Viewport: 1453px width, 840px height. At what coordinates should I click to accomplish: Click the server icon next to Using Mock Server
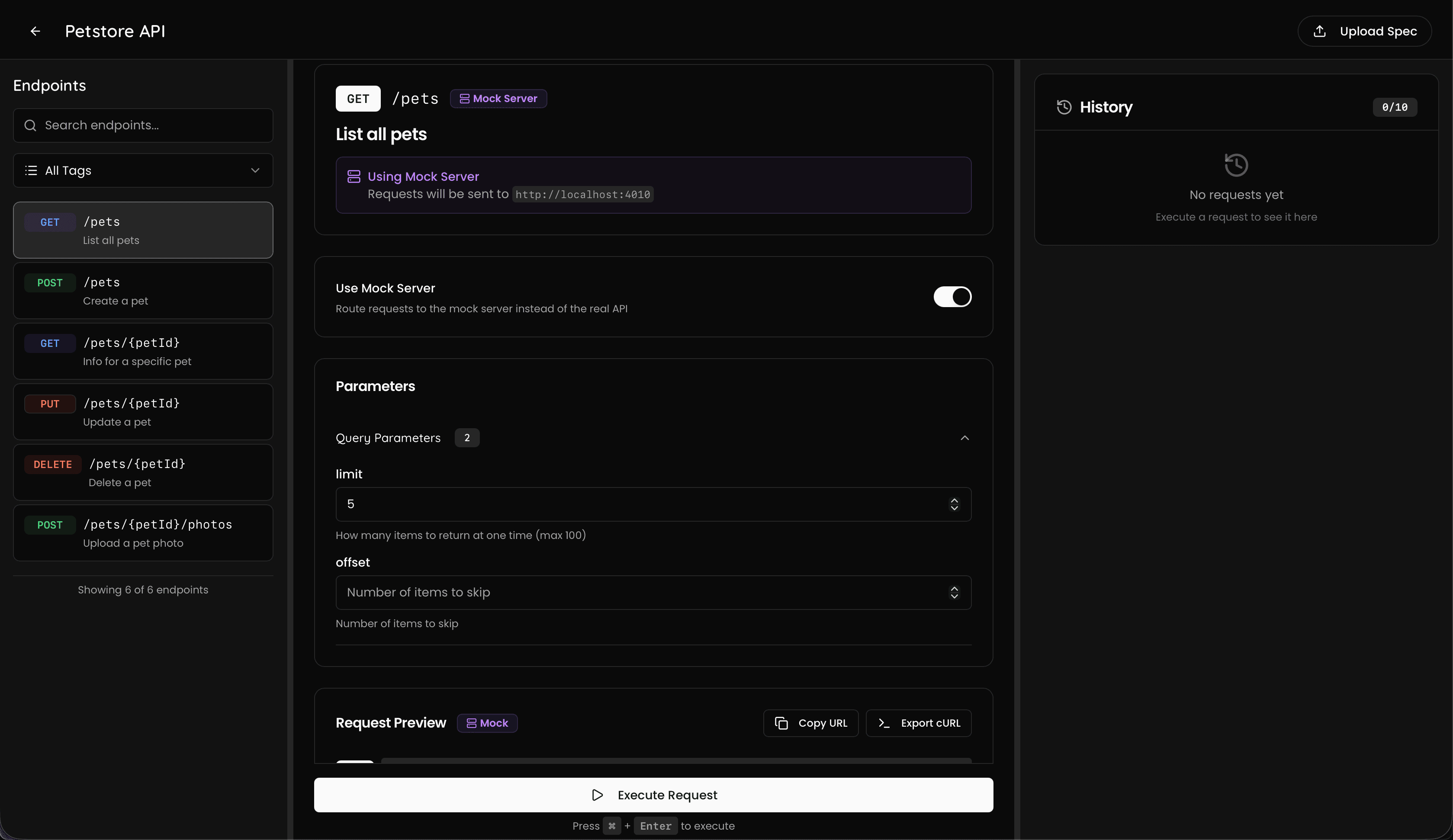(354, 176)
